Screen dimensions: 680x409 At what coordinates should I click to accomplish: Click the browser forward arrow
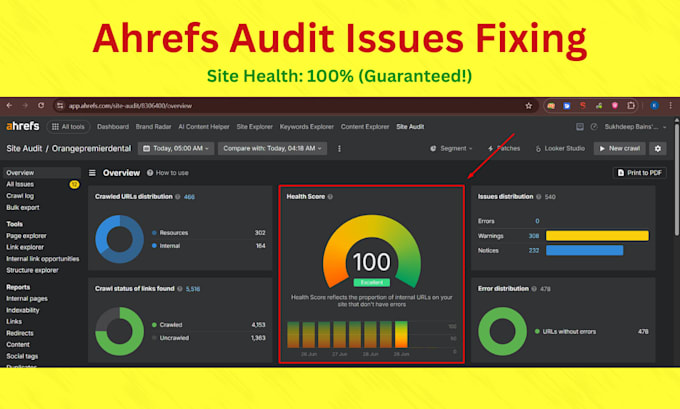pyautogui.click(x=25, y=105)
